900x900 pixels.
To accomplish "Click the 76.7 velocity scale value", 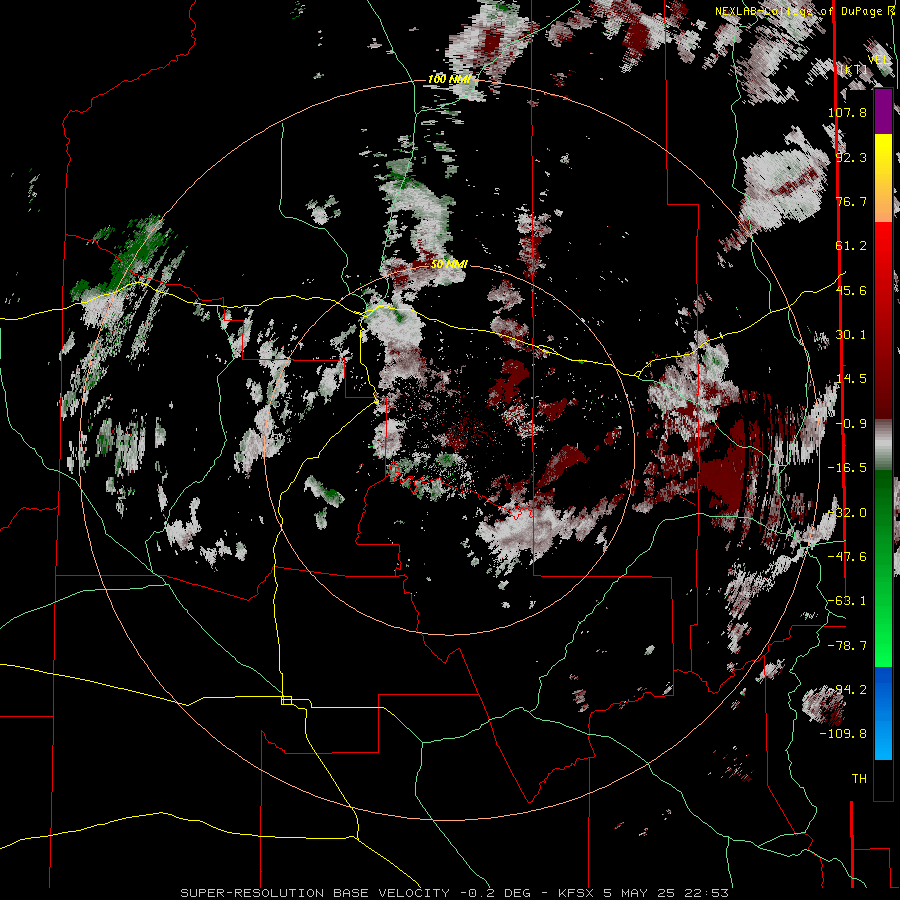I will click(x=851, y=201).
